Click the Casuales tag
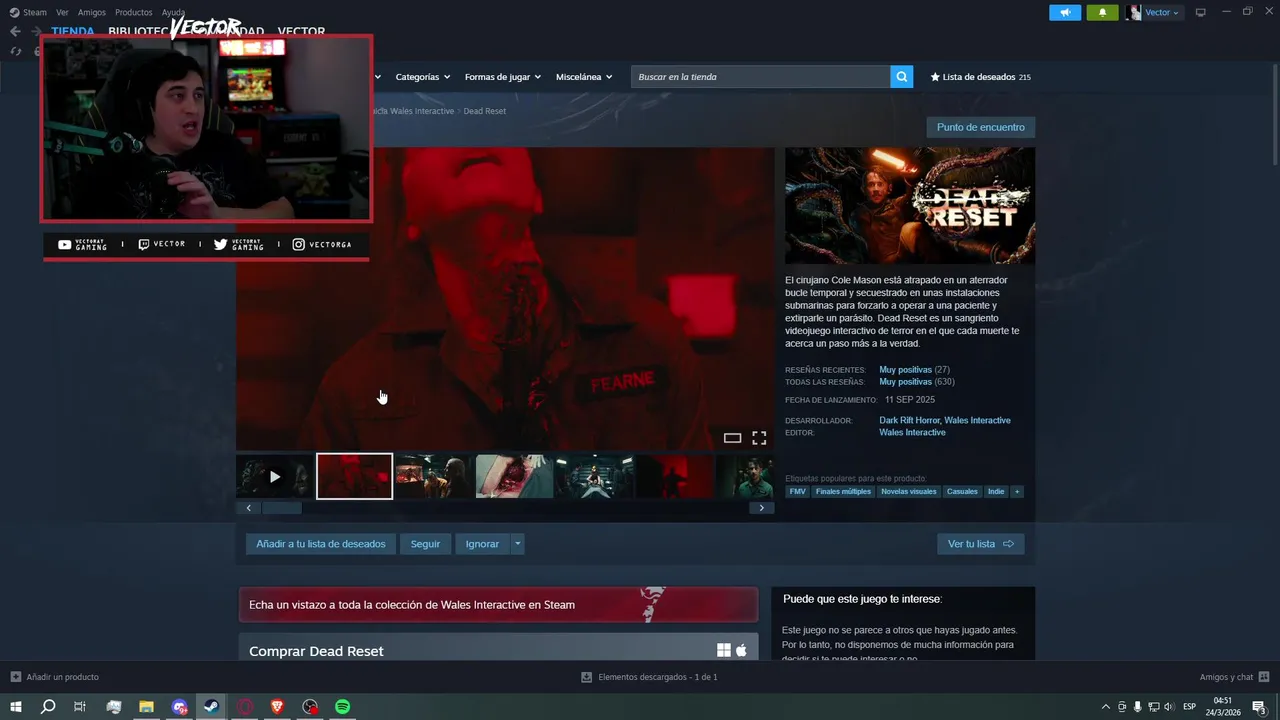The width and height of the screenshot is (1280, 720). tap(962, 492)
